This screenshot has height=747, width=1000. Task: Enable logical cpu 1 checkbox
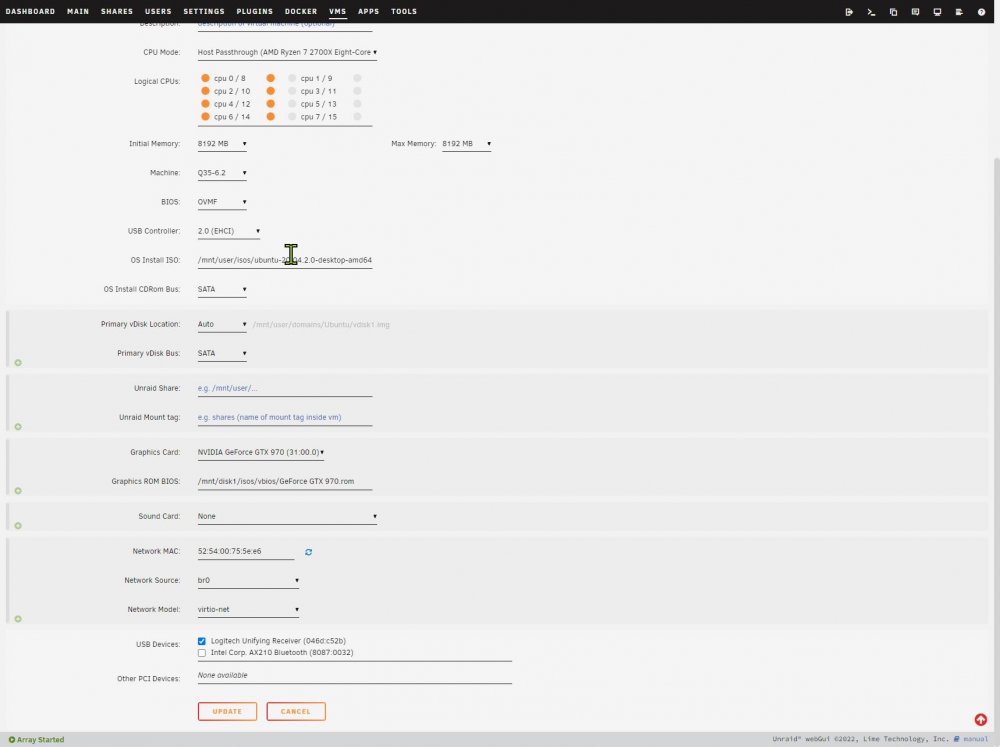tap(292, 78)
